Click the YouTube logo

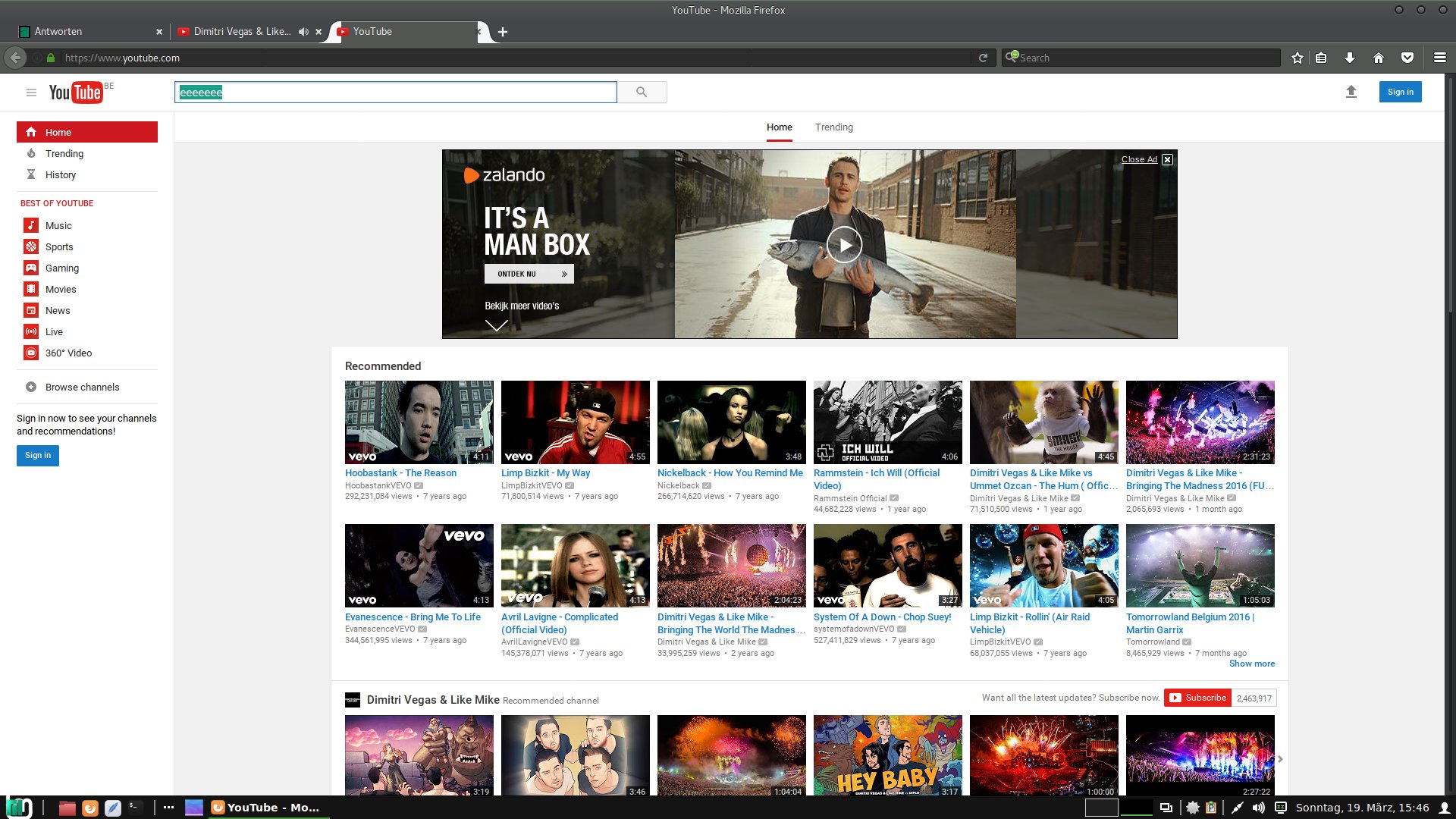(x=76, y=93)
